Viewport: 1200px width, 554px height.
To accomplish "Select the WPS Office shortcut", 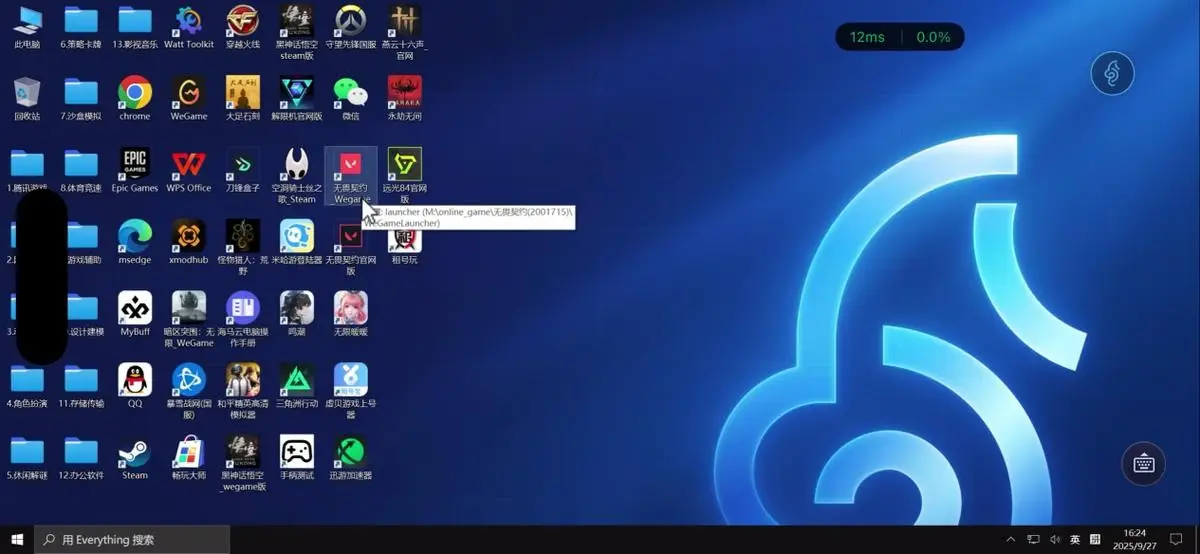I will coord(189,165).
